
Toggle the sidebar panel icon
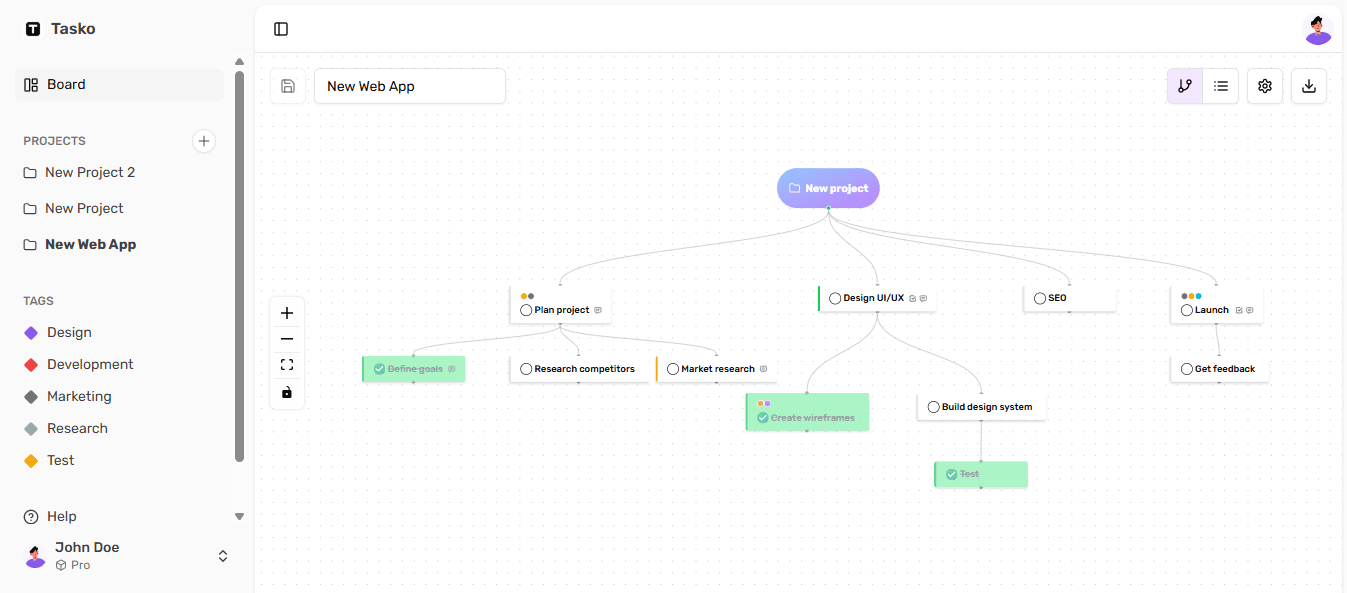[281, 29]
